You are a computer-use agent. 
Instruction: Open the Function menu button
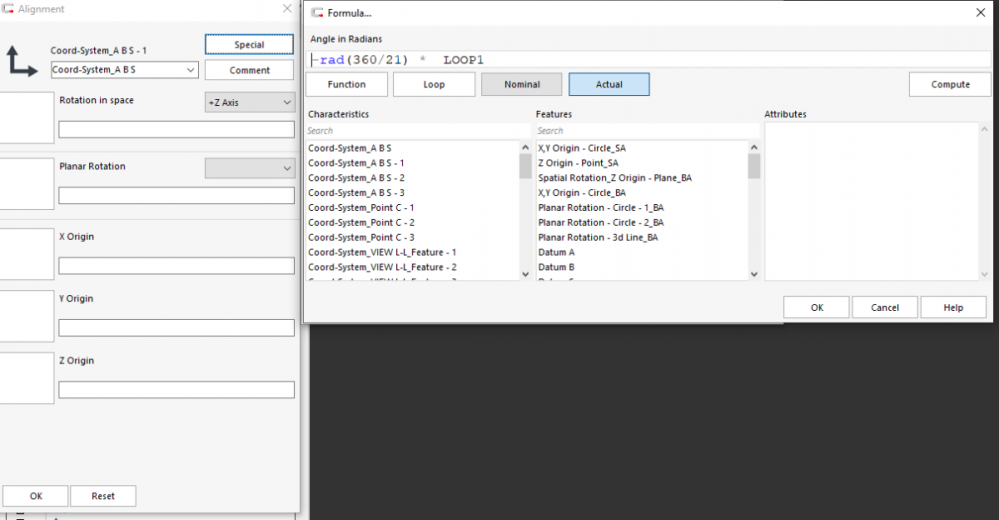point(347,85)
